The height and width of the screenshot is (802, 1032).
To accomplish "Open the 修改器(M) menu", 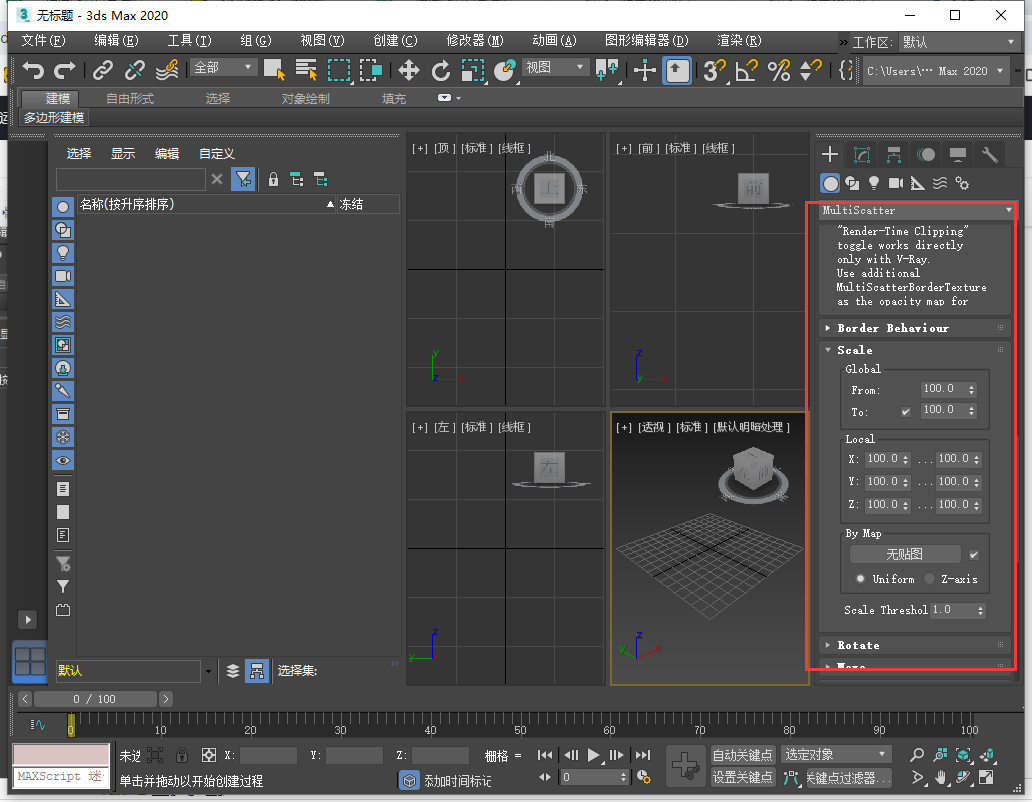I will pyautogui.click(x=475, y=41).
